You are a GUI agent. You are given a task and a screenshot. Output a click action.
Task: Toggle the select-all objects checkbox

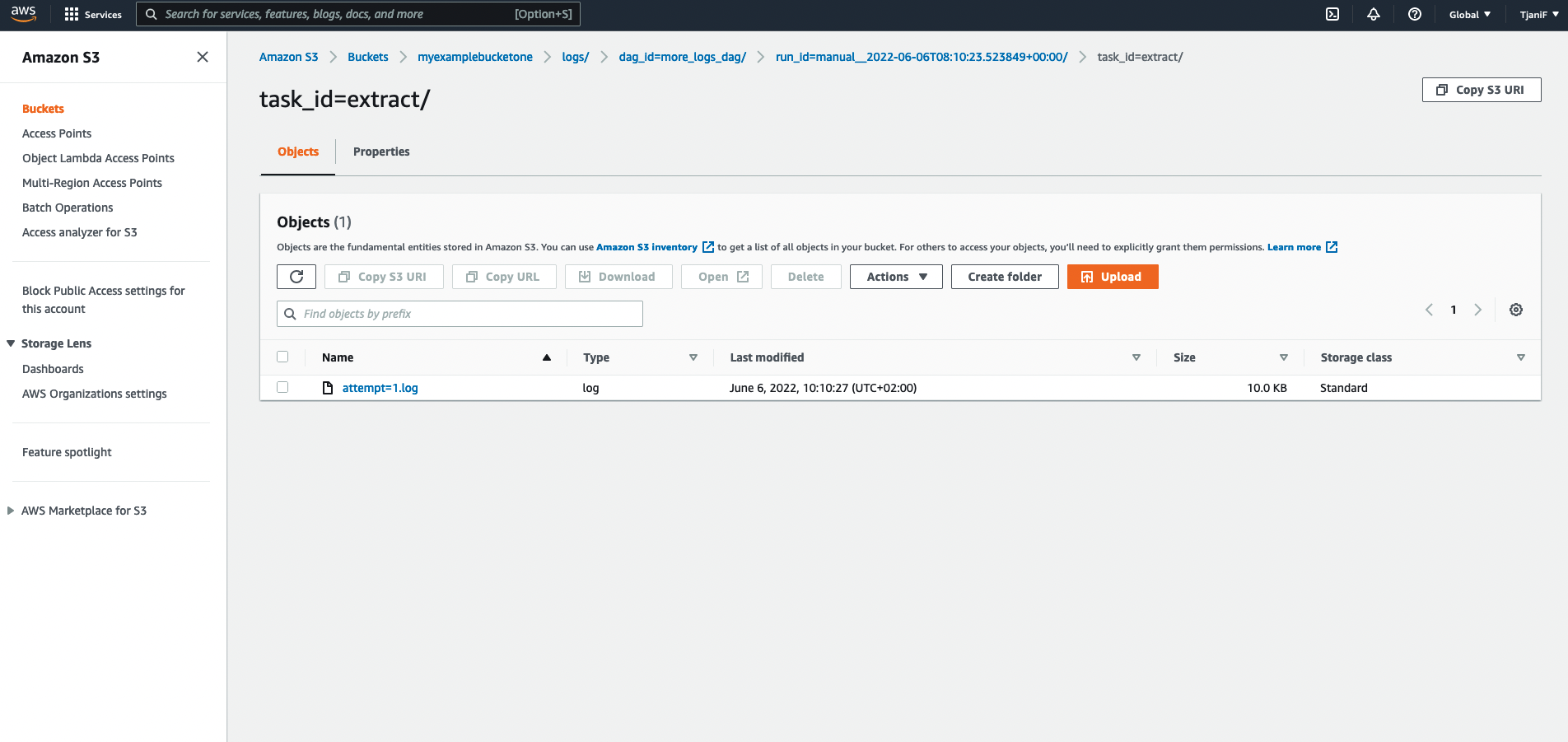282,356
